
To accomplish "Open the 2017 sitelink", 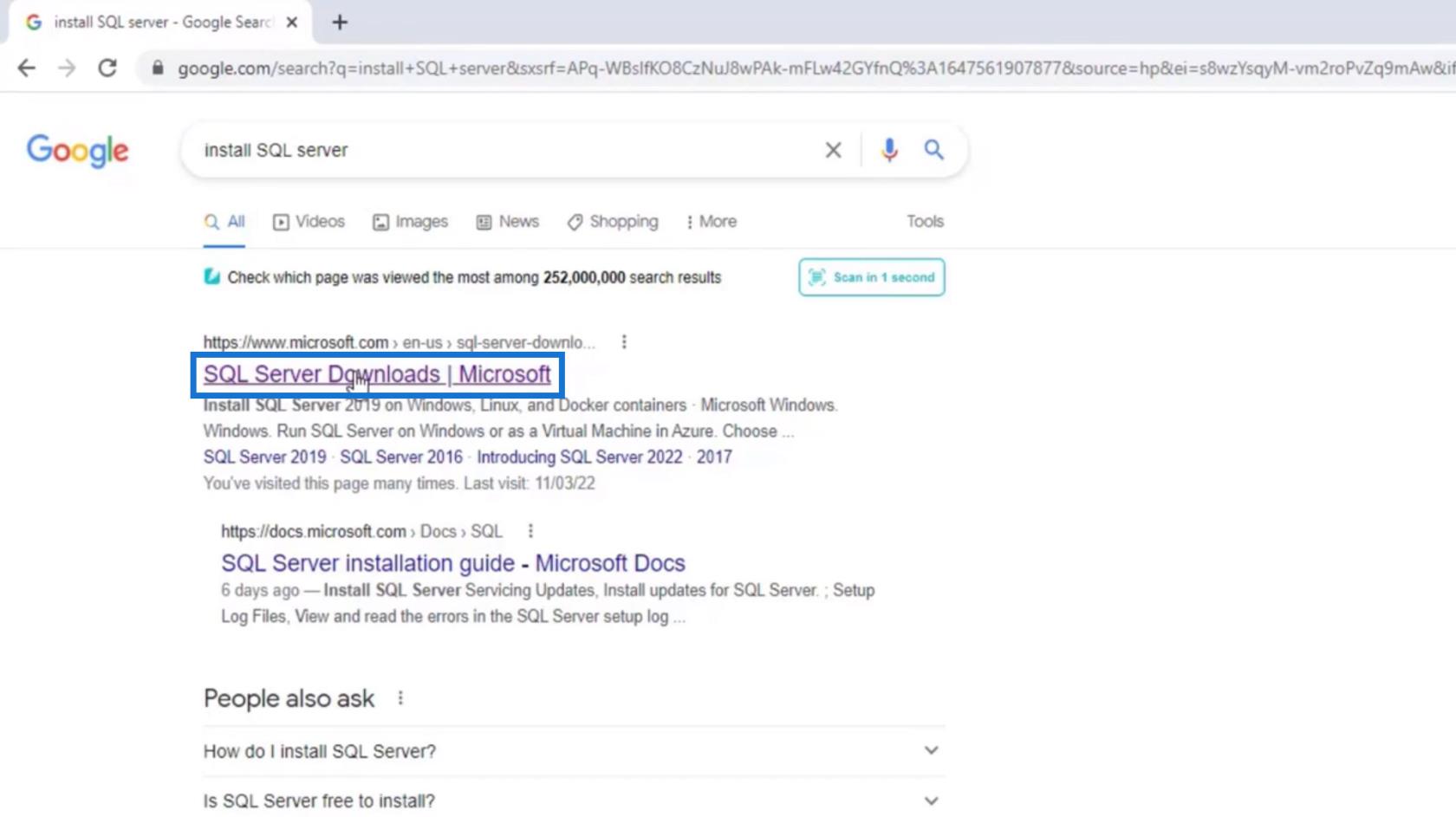I will point(714,457).
